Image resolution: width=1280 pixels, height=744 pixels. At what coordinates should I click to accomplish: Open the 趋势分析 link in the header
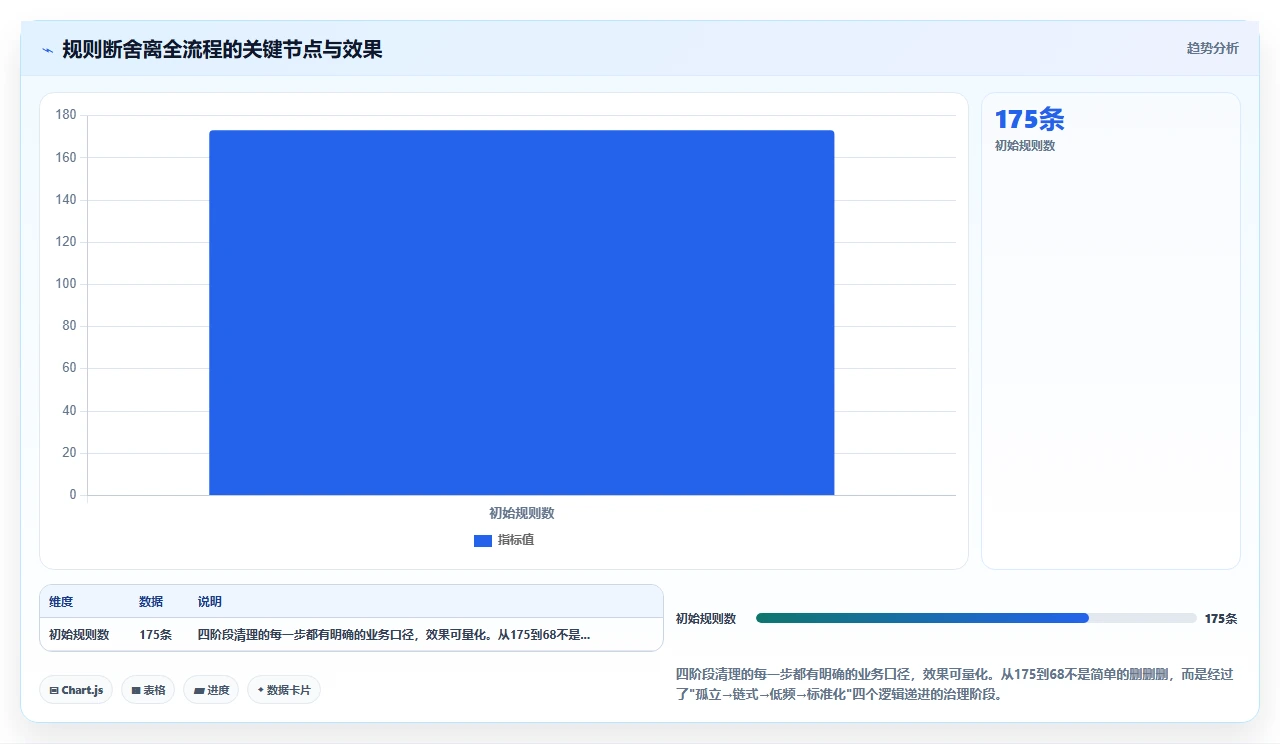[1212, 48]
